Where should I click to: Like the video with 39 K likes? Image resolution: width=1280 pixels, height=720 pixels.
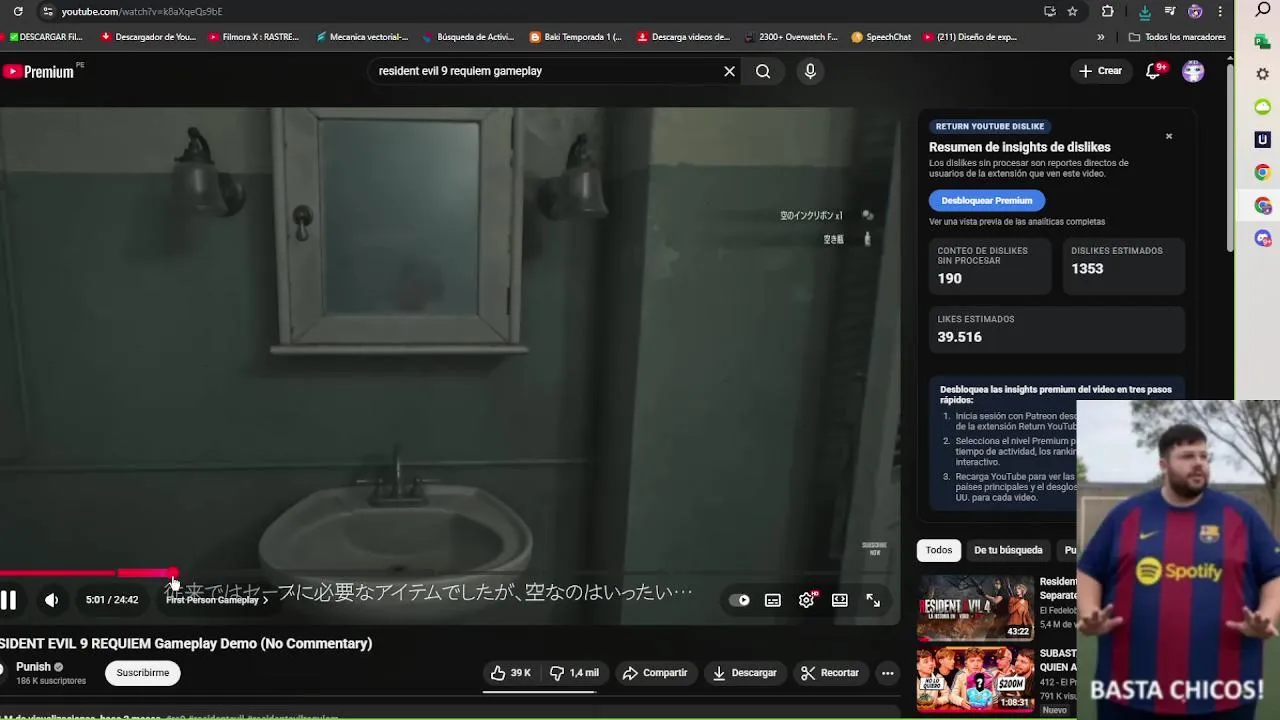(x=511, y=673)
